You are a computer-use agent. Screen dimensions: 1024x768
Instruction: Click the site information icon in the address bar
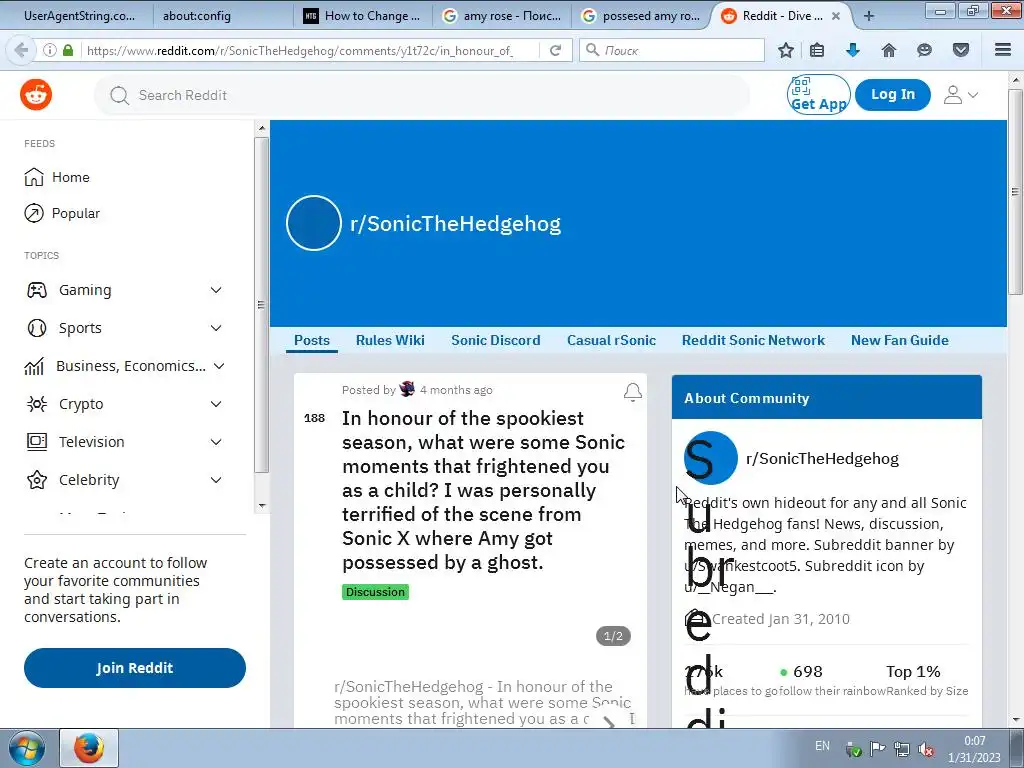[50, 50]
